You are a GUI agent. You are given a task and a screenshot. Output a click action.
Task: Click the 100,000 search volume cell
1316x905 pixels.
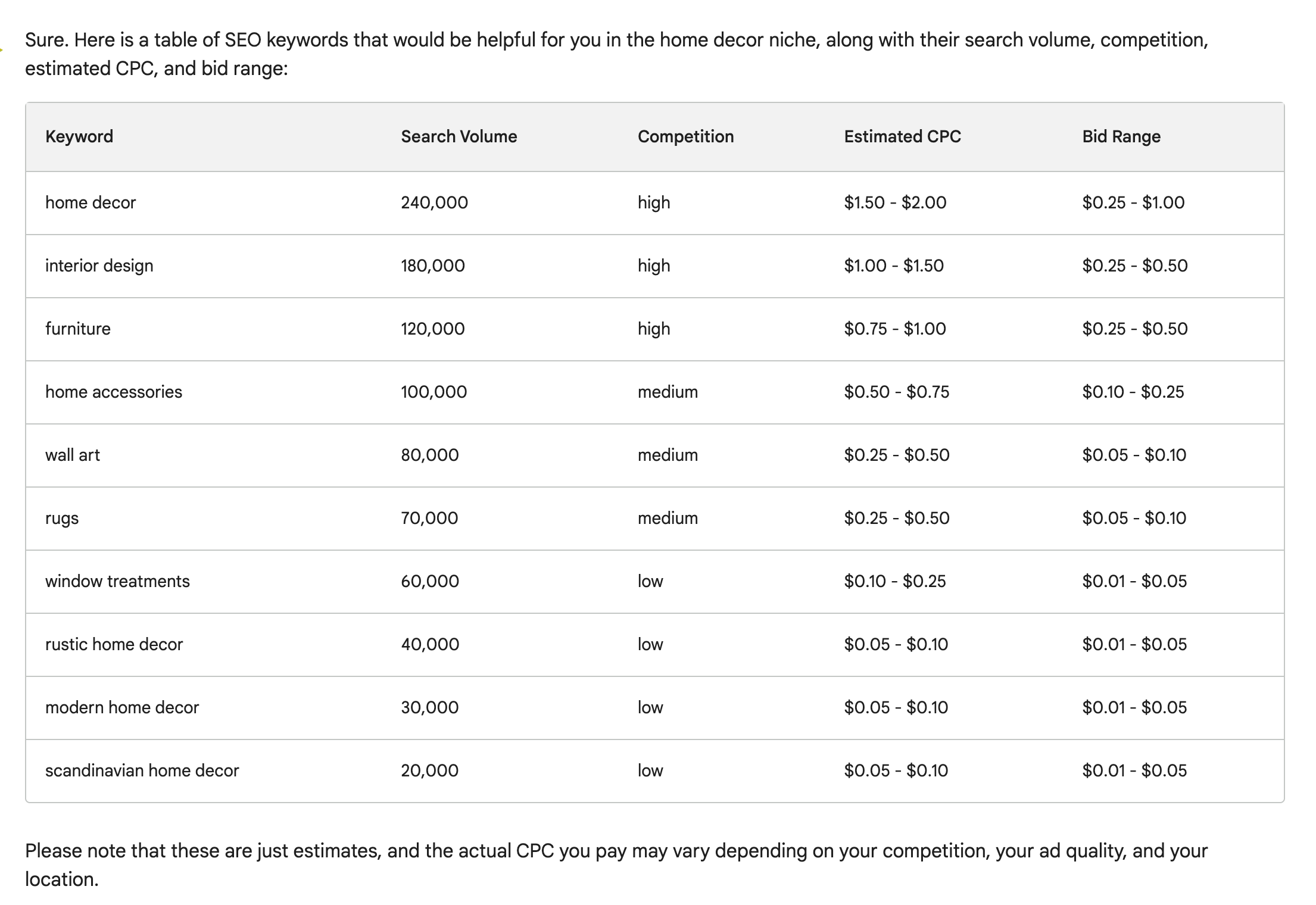coord(434,392)
